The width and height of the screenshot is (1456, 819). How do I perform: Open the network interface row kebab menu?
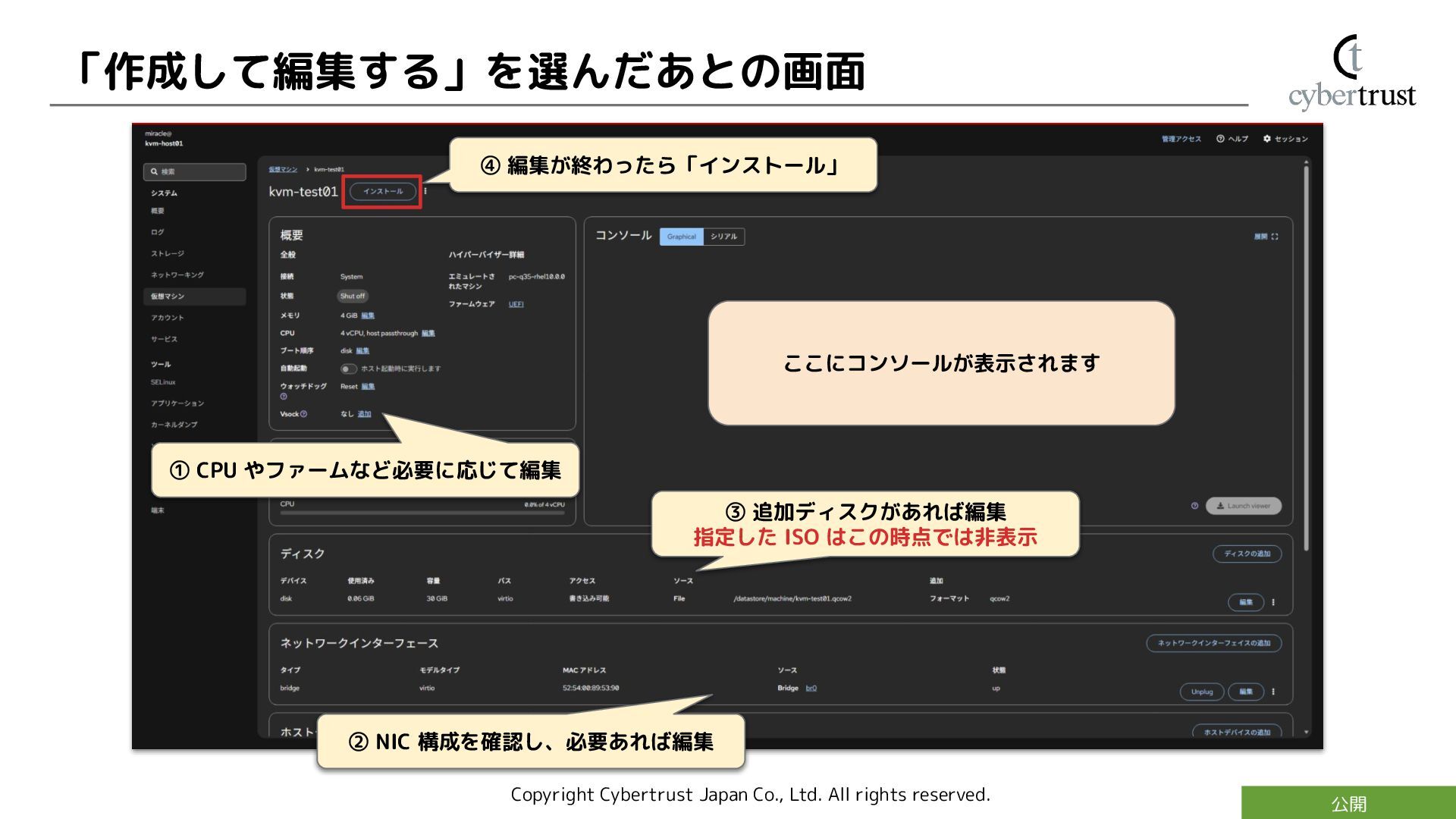(x=1273, y=692)
